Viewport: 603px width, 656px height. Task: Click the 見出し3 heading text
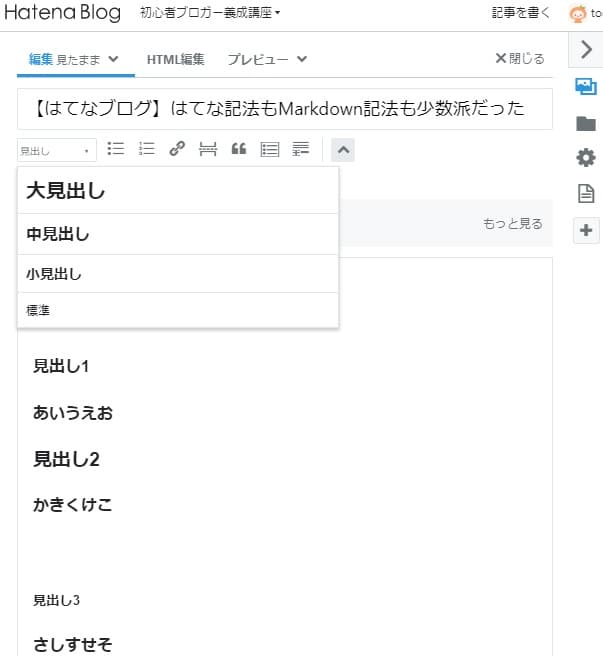click(56, 600)
